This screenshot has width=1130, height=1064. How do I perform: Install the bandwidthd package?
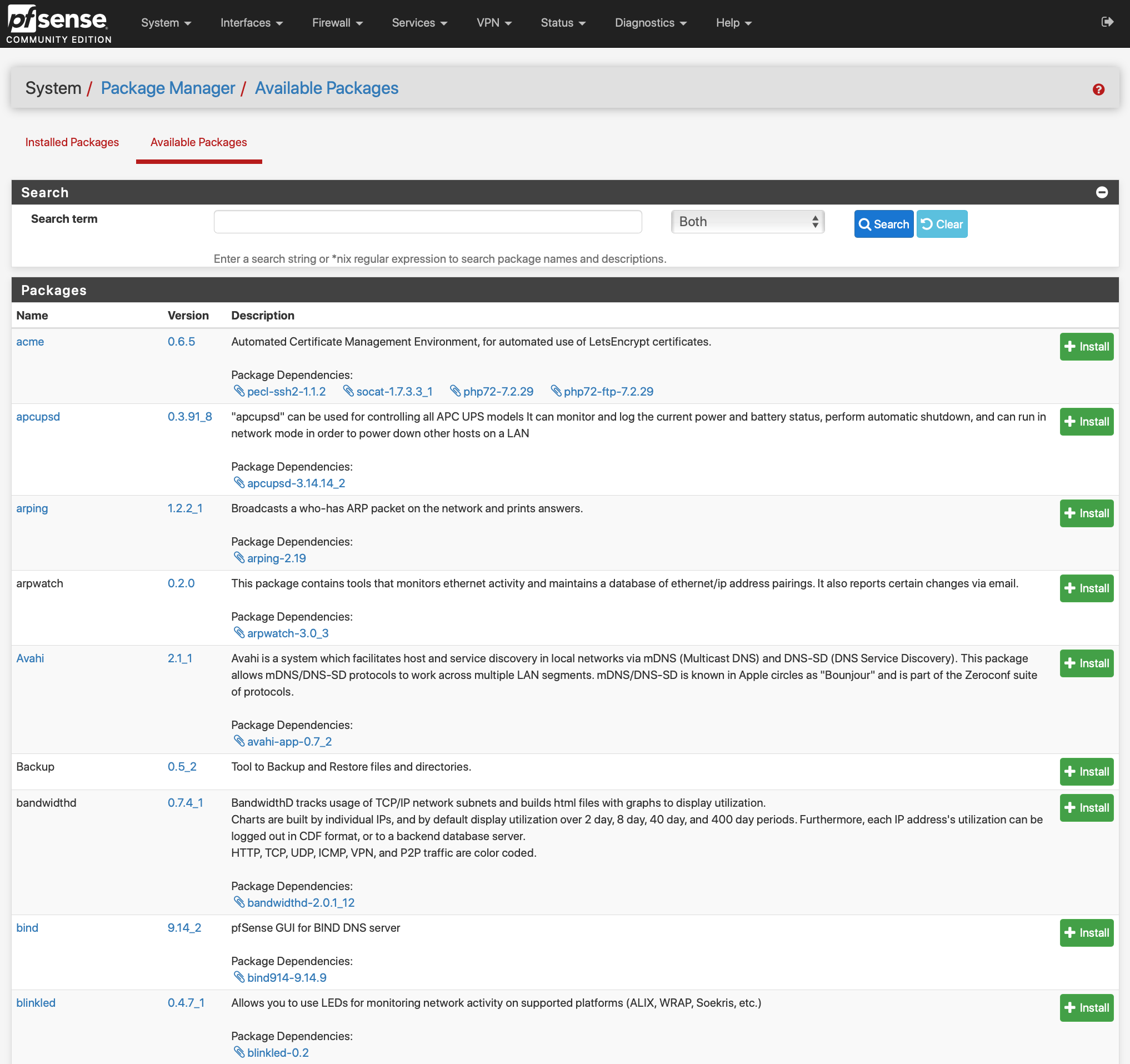(1086, 808)
